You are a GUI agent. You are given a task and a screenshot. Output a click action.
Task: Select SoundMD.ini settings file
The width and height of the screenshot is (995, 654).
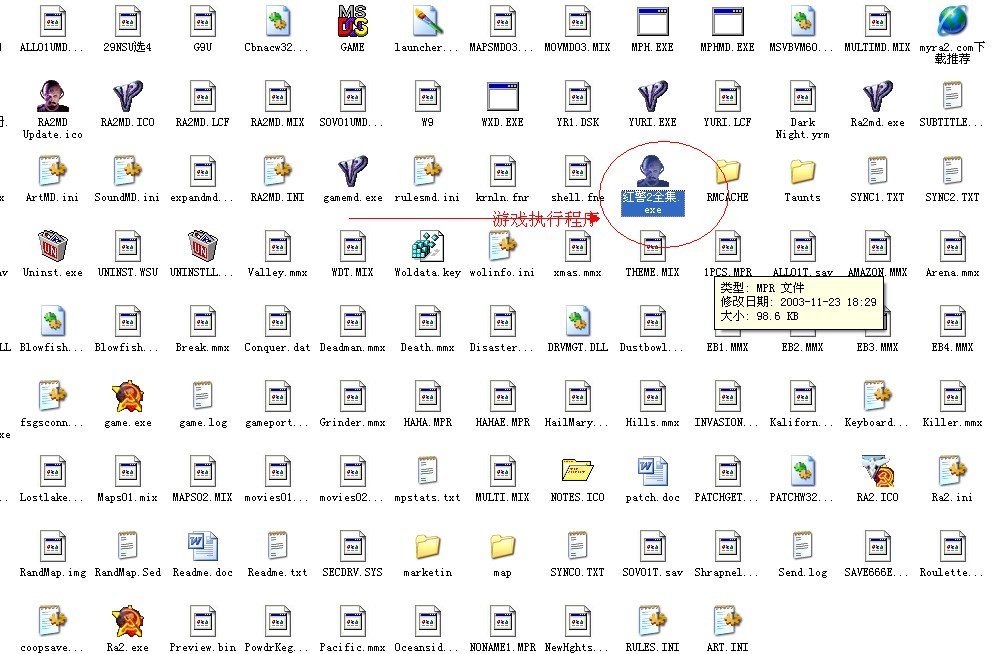pyautogui.click(x=128, y=171)
